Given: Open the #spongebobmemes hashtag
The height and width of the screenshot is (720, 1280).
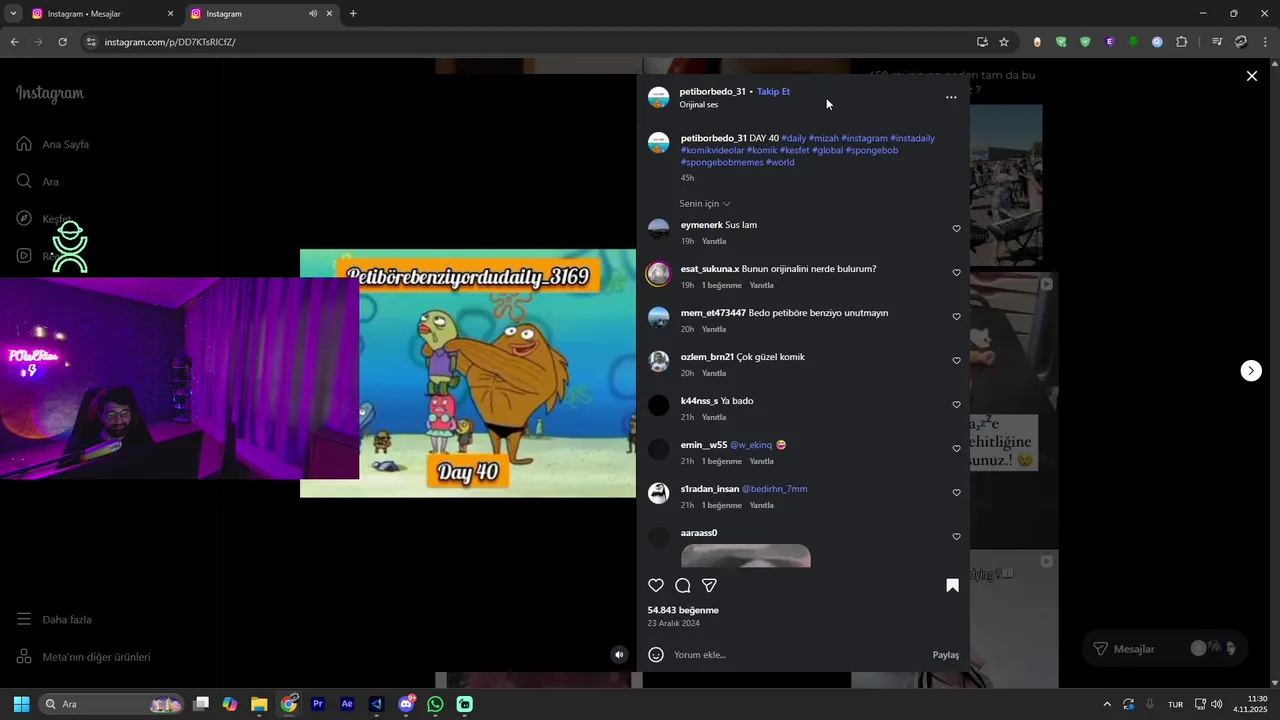Looking at the screenshot, I should click(x=722, y=162).
